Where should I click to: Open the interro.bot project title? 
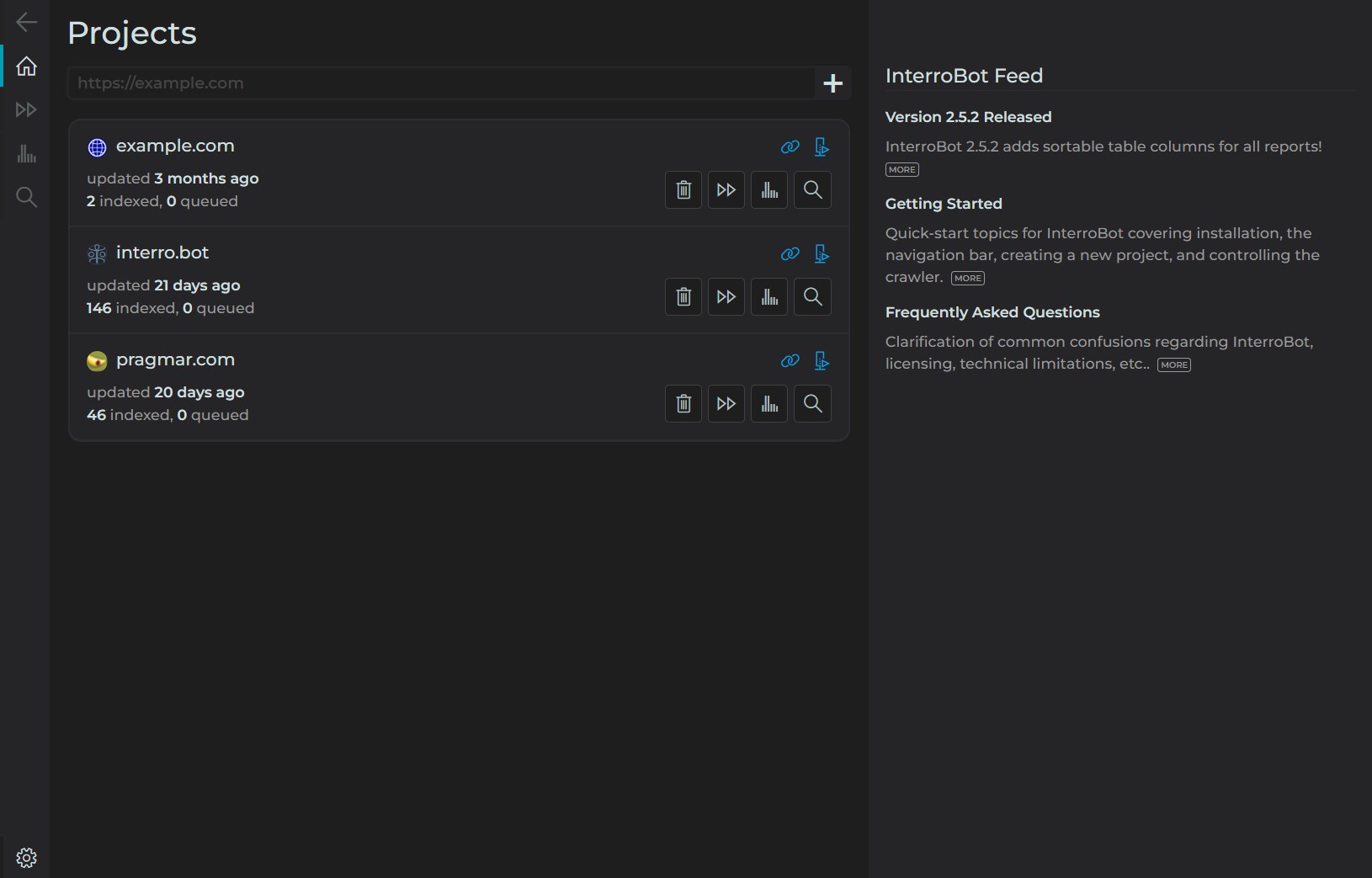point(162,253)
